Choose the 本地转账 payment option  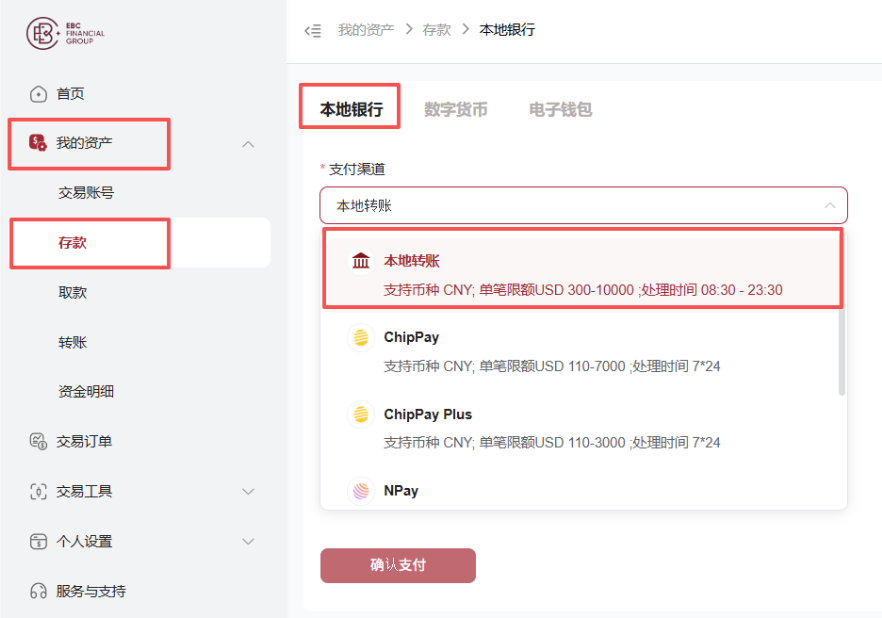coord(583,272)
